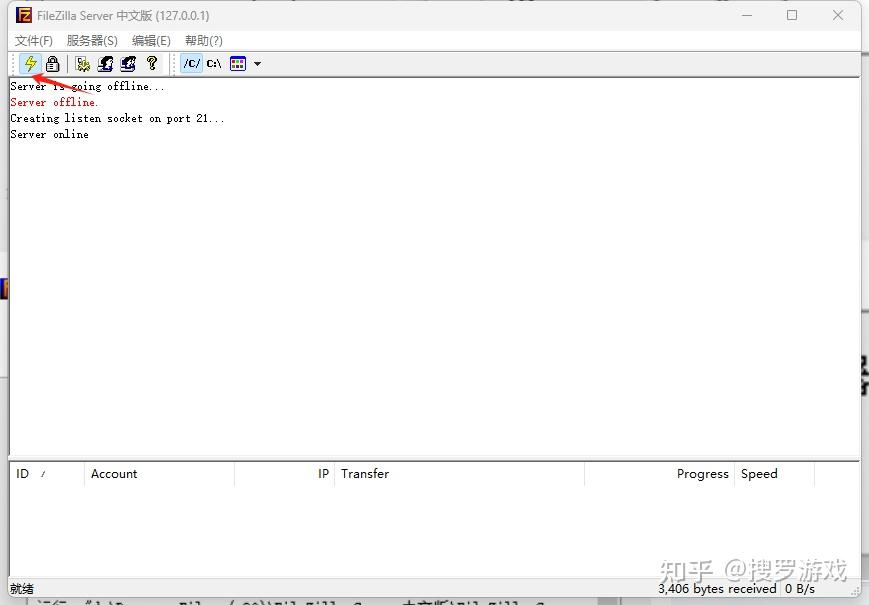Lock the server with padlock icon
Viewport: 869px width, 605px height.
click(53, 64)
